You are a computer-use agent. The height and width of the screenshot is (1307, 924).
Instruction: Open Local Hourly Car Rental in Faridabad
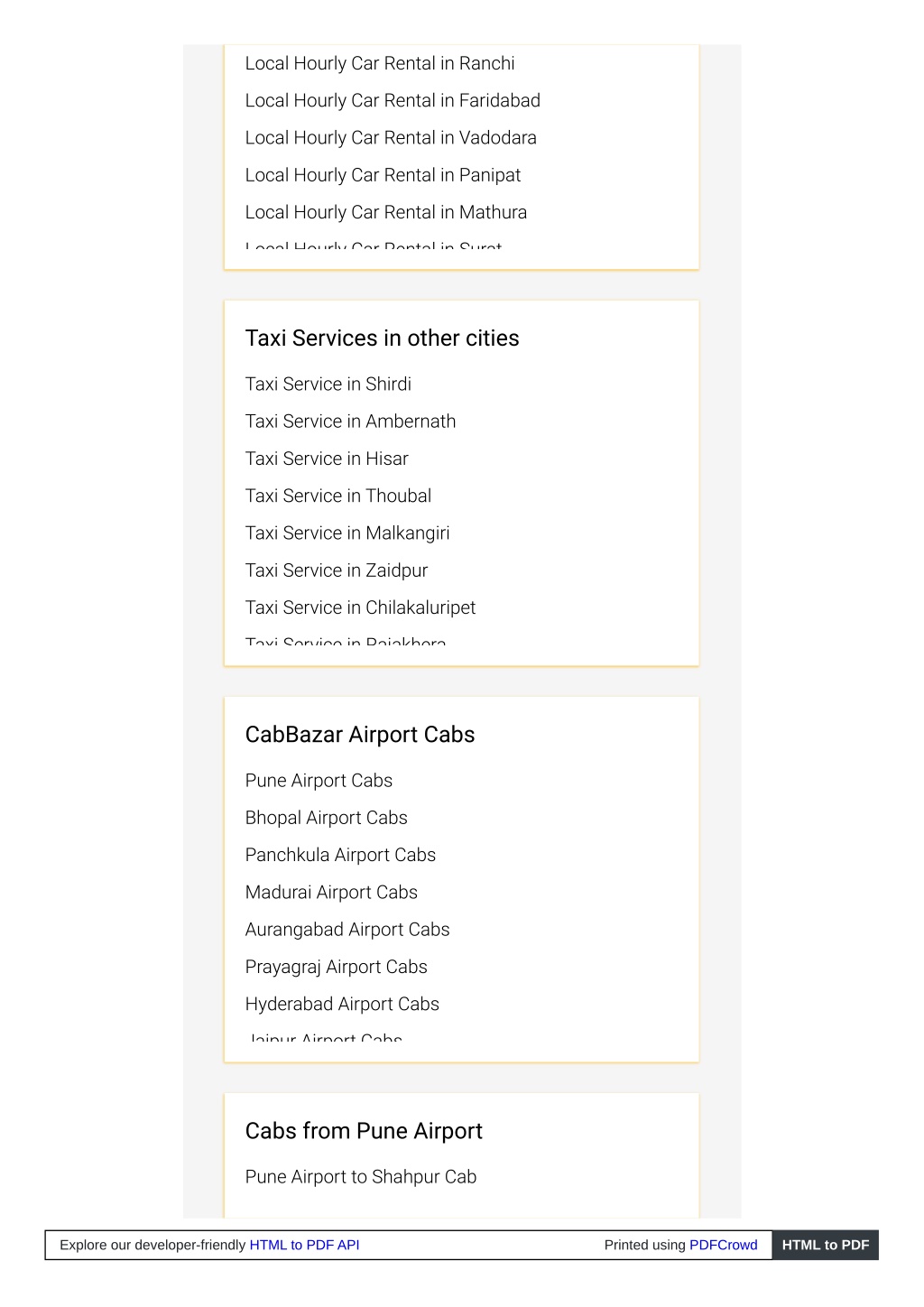point(393,101)
